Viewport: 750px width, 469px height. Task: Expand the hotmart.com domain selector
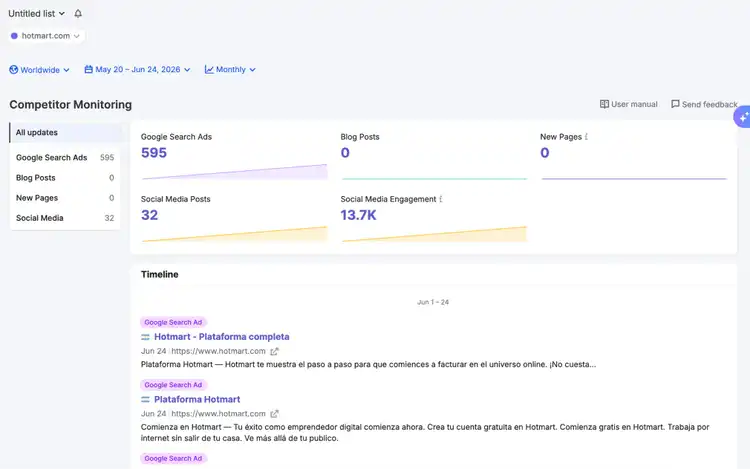click(46, 36)
